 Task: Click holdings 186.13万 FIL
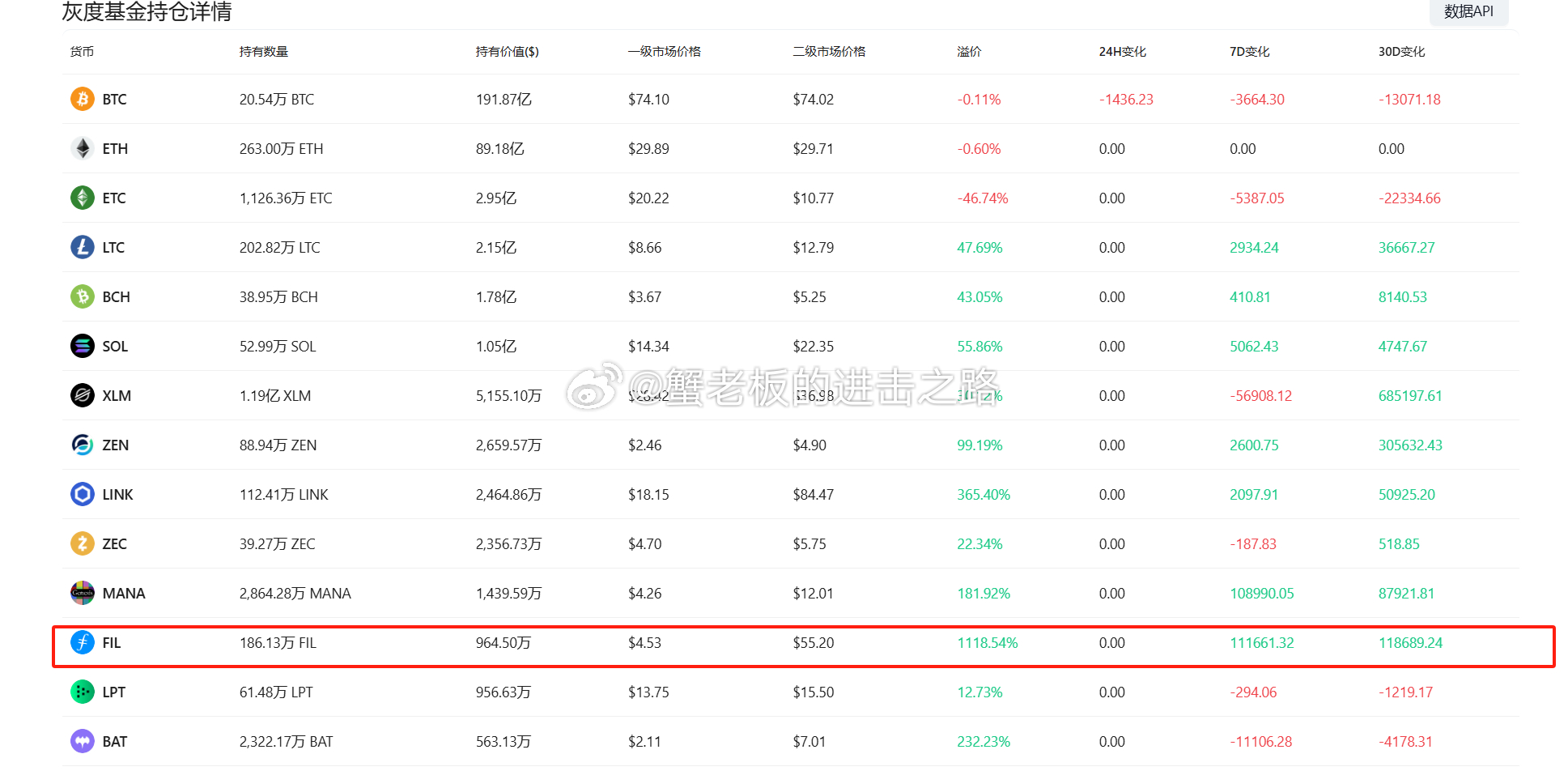[x=278, y=642]
